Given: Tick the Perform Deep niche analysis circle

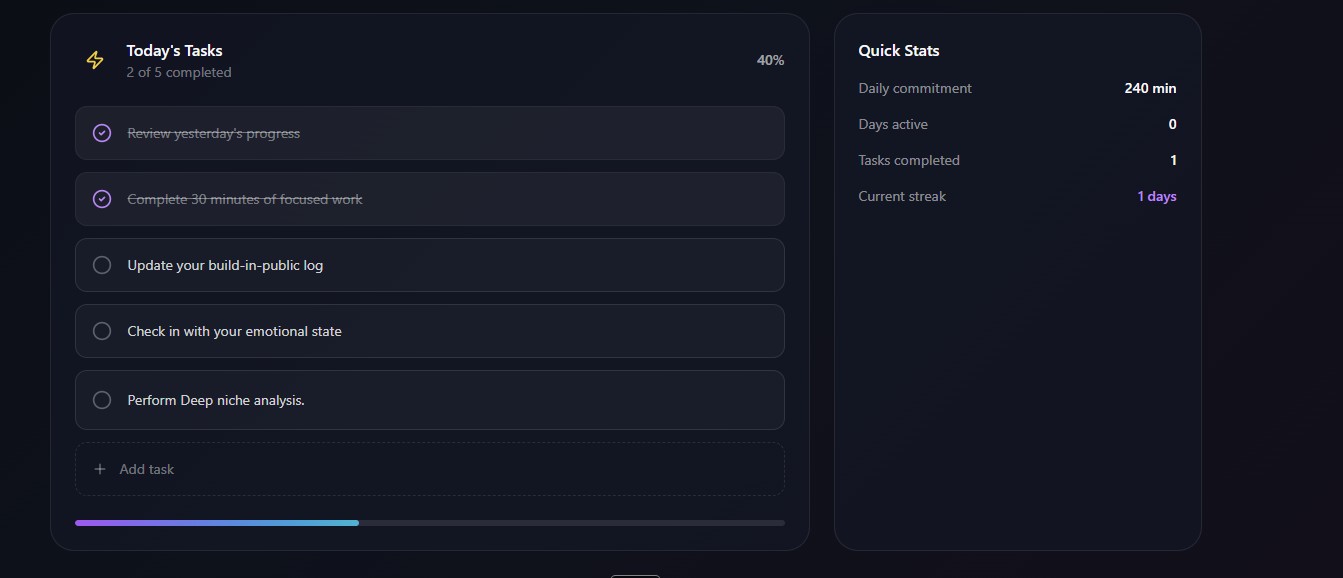Looking at the screenshot, I should click(x=102, y=400).
